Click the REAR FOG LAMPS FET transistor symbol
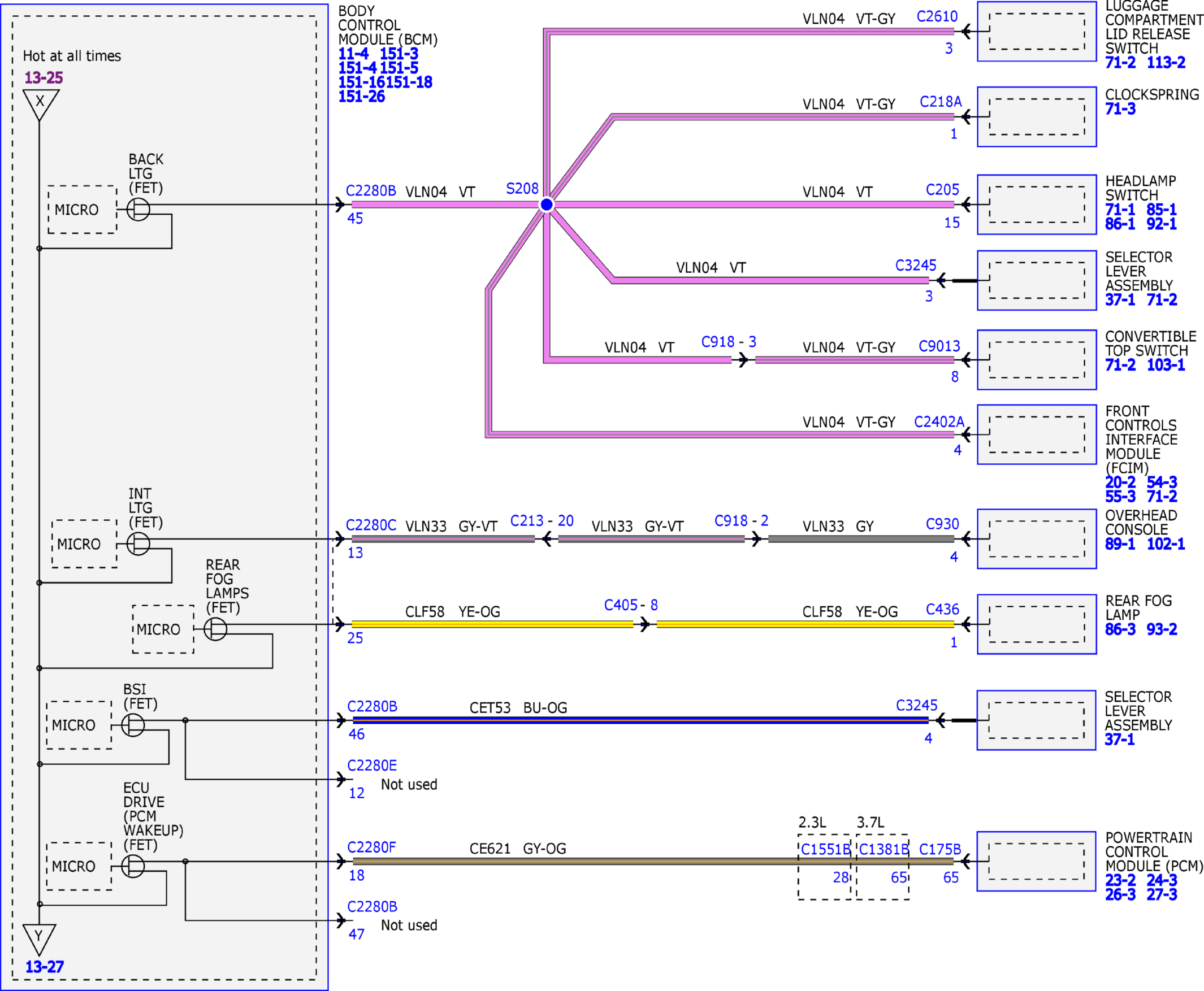 point(215,629)
